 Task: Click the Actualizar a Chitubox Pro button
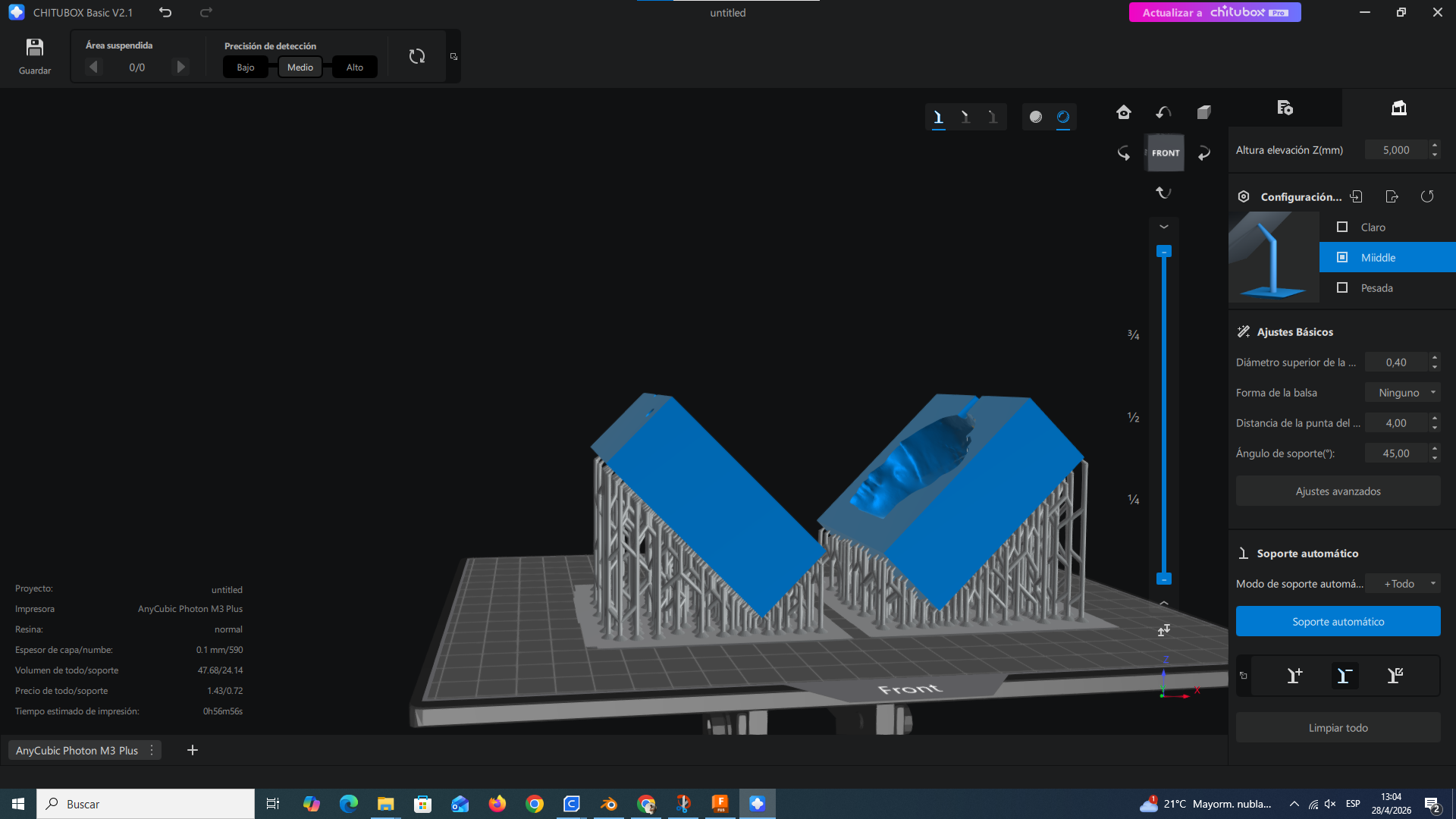pyautogui.click(x=1215, y=12)
